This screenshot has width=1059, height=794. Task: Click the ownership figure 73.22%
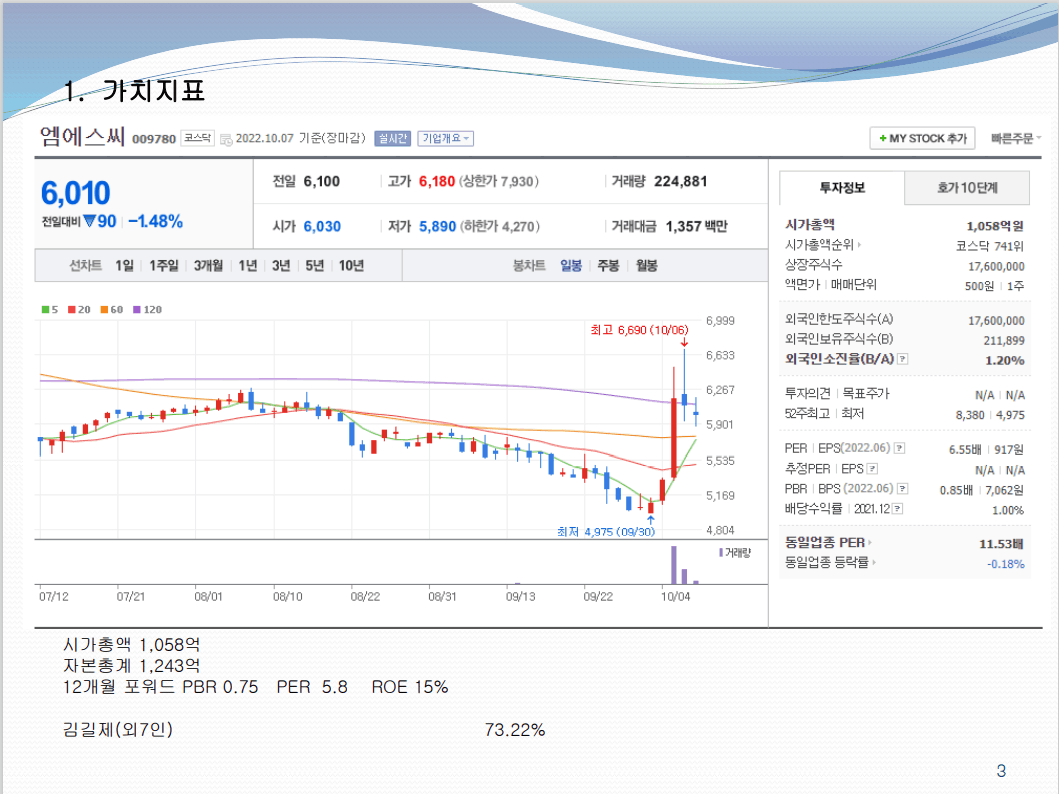point(515,730)
